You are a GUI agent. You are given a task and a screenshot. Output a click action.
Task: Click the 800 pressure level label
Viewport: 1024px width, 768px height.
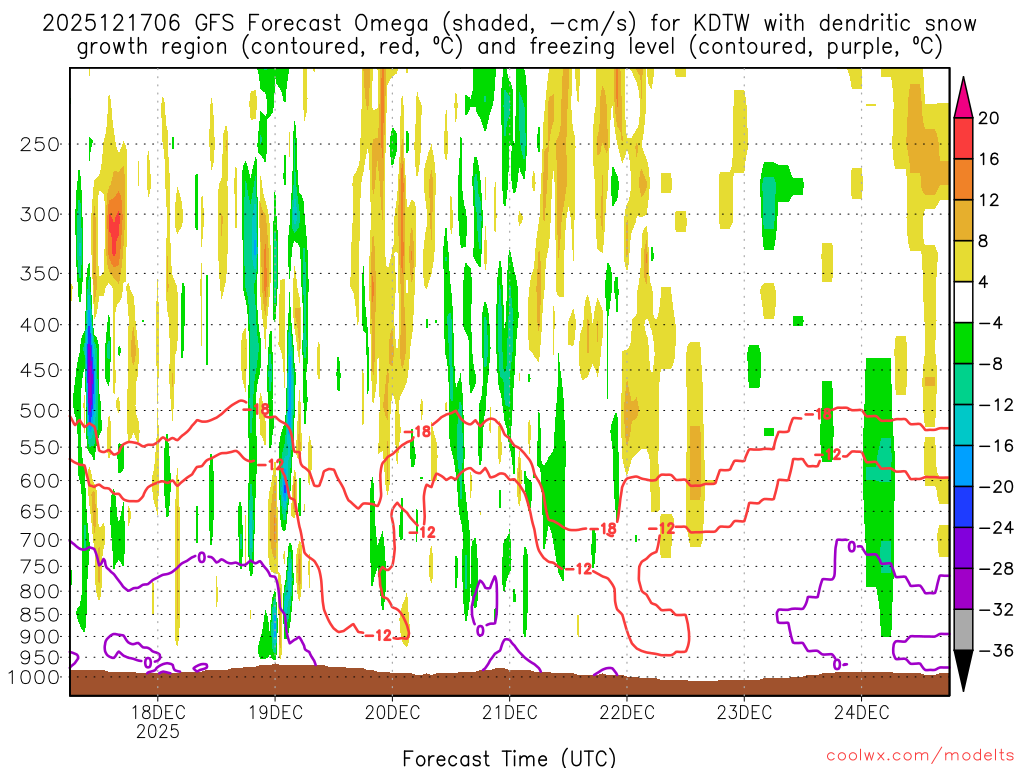click(40, 592)
